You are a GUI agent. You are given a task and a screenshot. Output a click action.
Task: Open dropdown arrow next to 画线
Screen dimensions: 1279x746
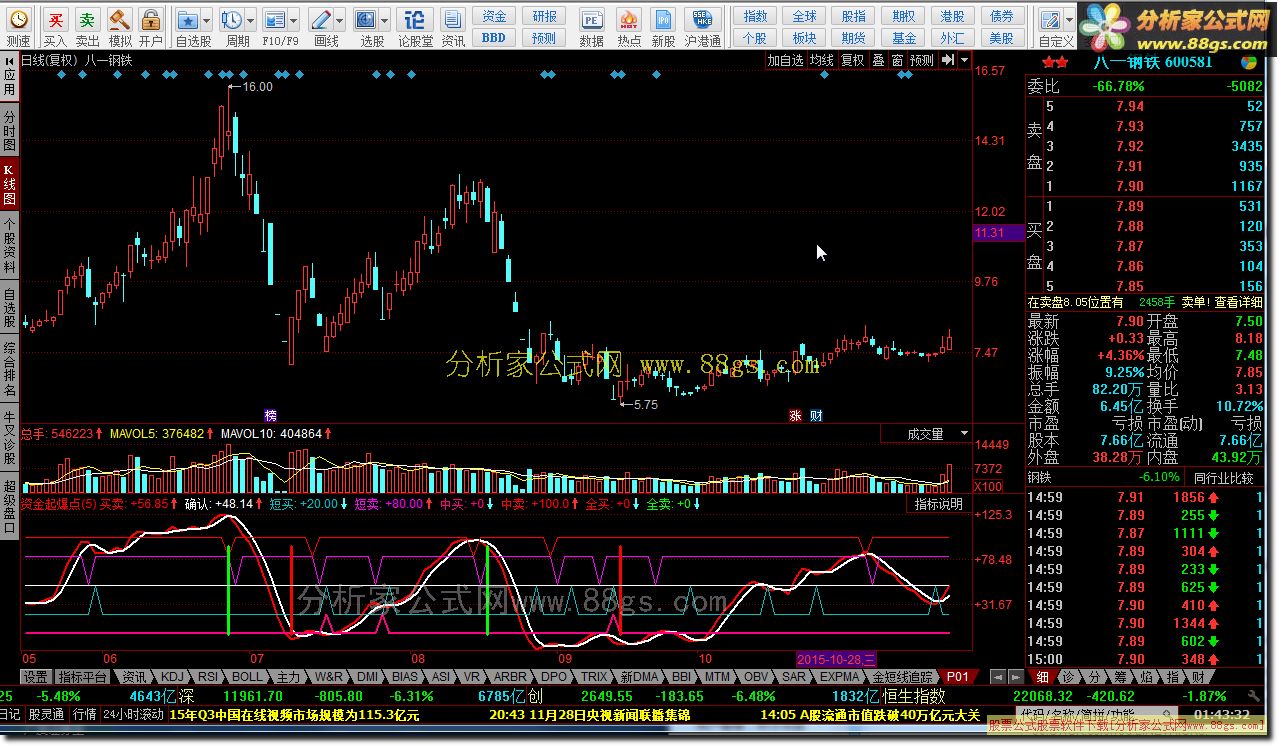(x=340, y=20)
